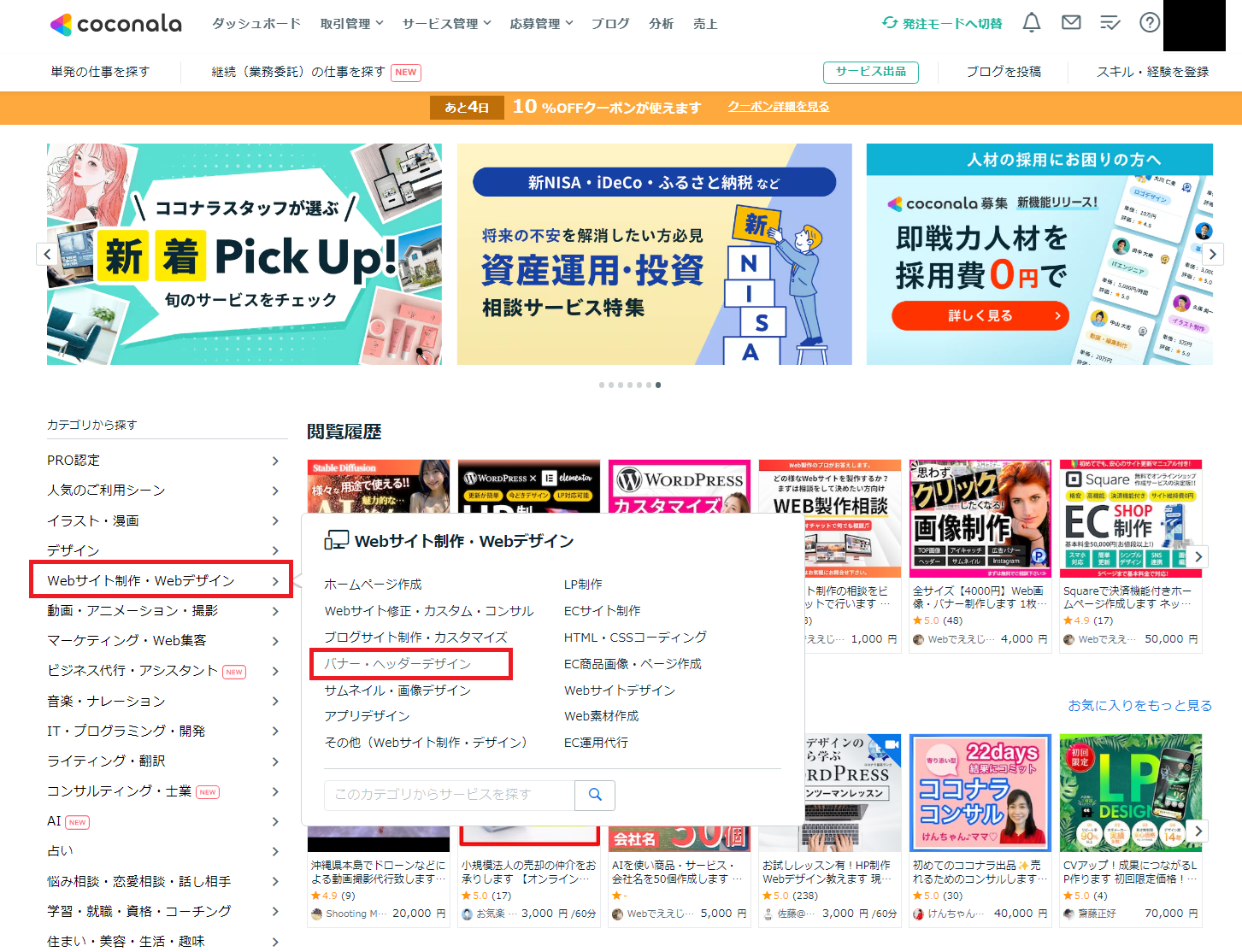The height and width of the screenshot is (952, 1242).
Task: Open 分析 in top navigation
Action: (661, 24)
